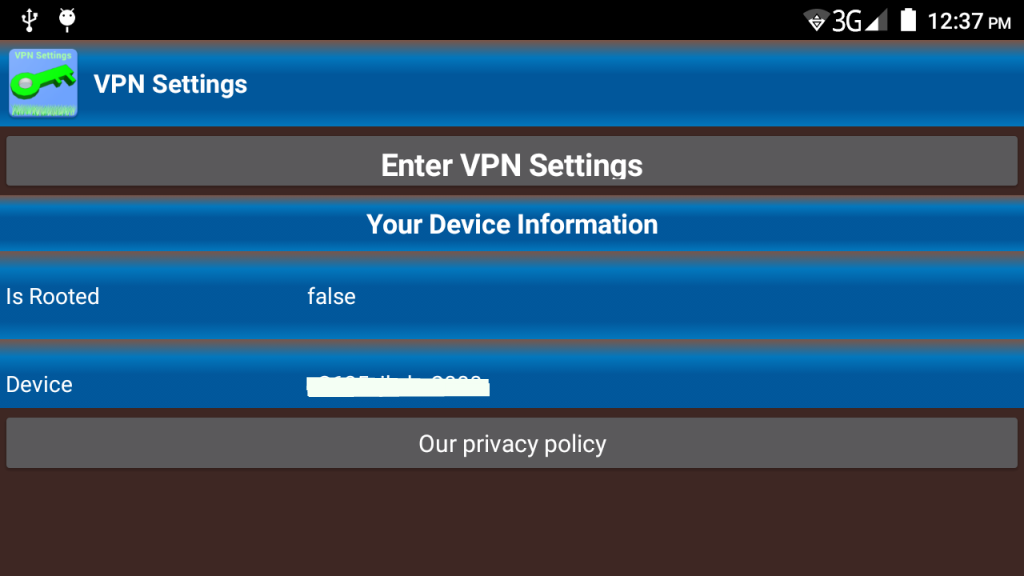
Task: Tap the cellular signal strength bars
Action: (x=876, y=21)
